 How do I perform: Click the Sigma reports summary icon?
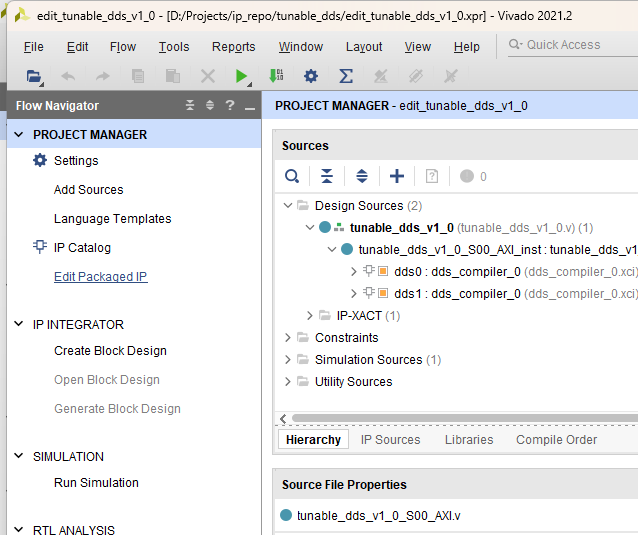346,76
